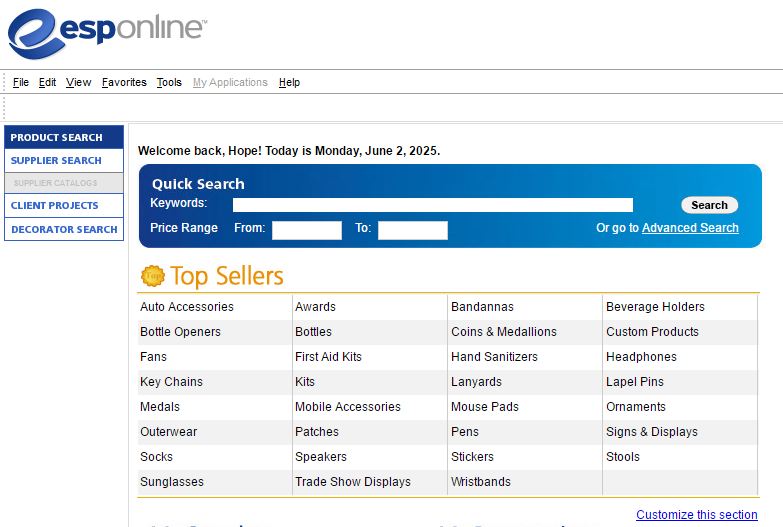Open the greyed-out My Applications menu
Screen dimensions: 783x527
pos(230,82)
